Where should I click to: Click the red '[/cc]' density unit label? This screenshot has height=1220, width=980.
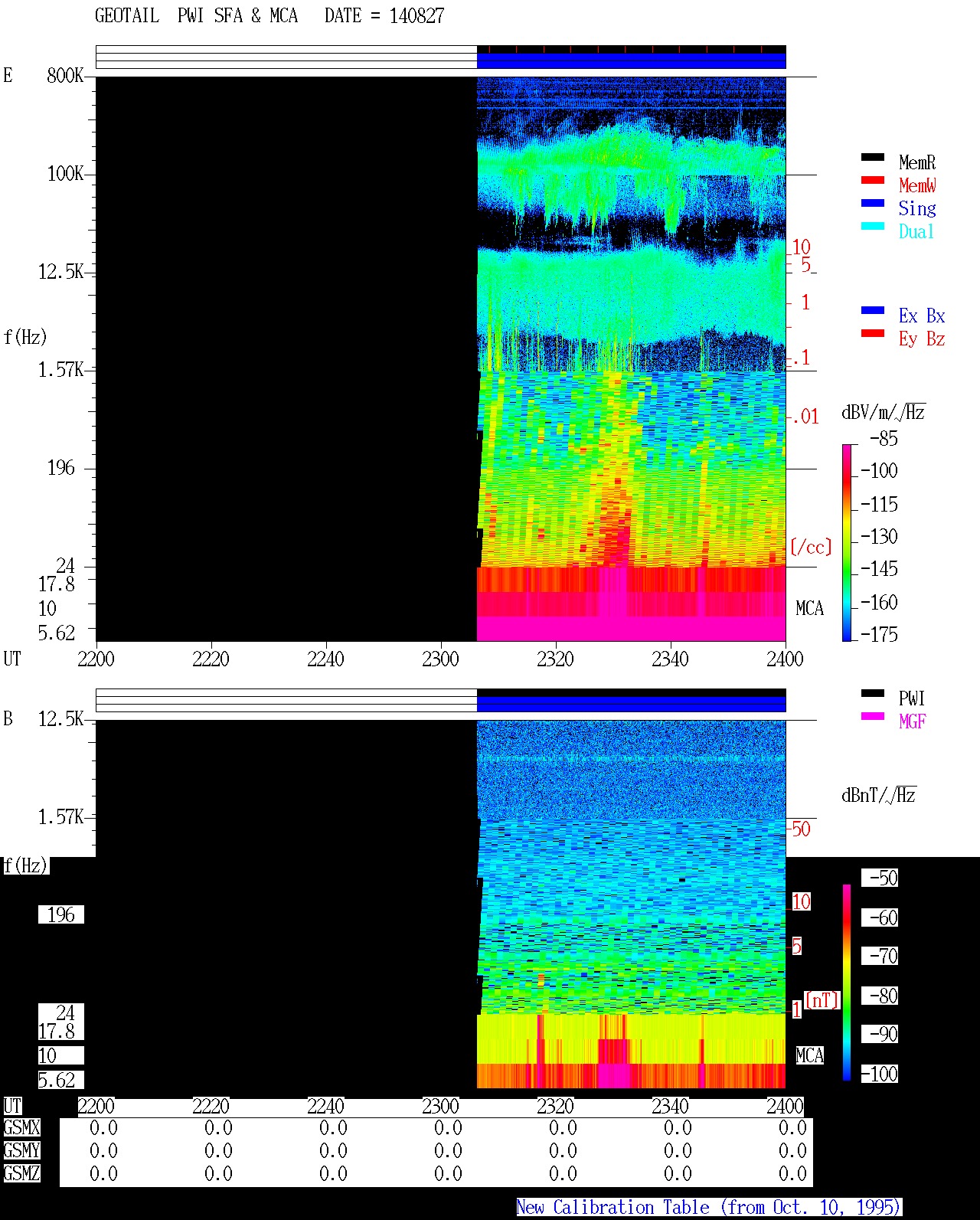pyautogui.click(x=811, y=547)
